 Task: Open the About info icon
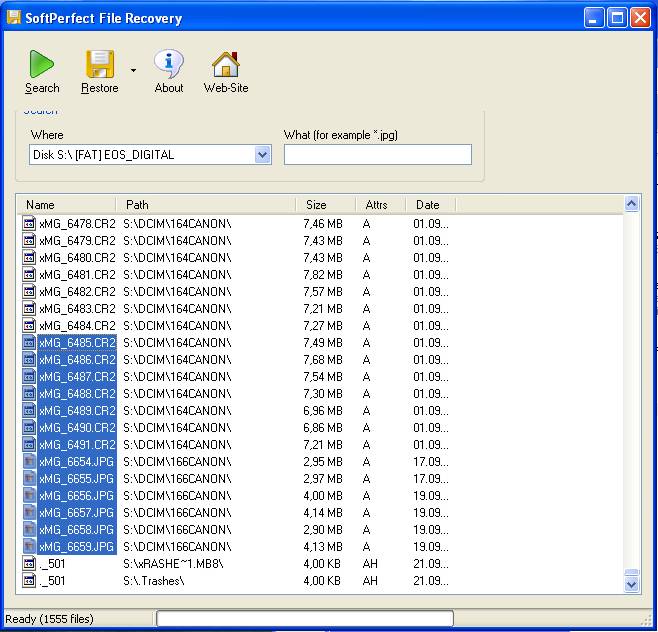click(169, 65)
